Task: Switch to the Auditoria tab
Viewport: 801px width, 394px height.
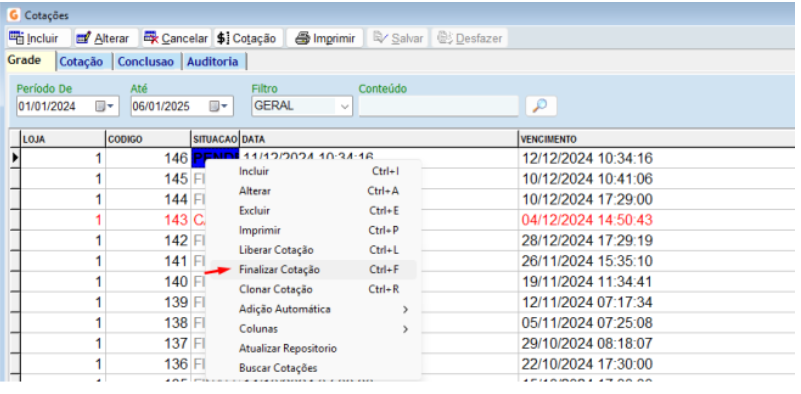Action: [214, 62]
